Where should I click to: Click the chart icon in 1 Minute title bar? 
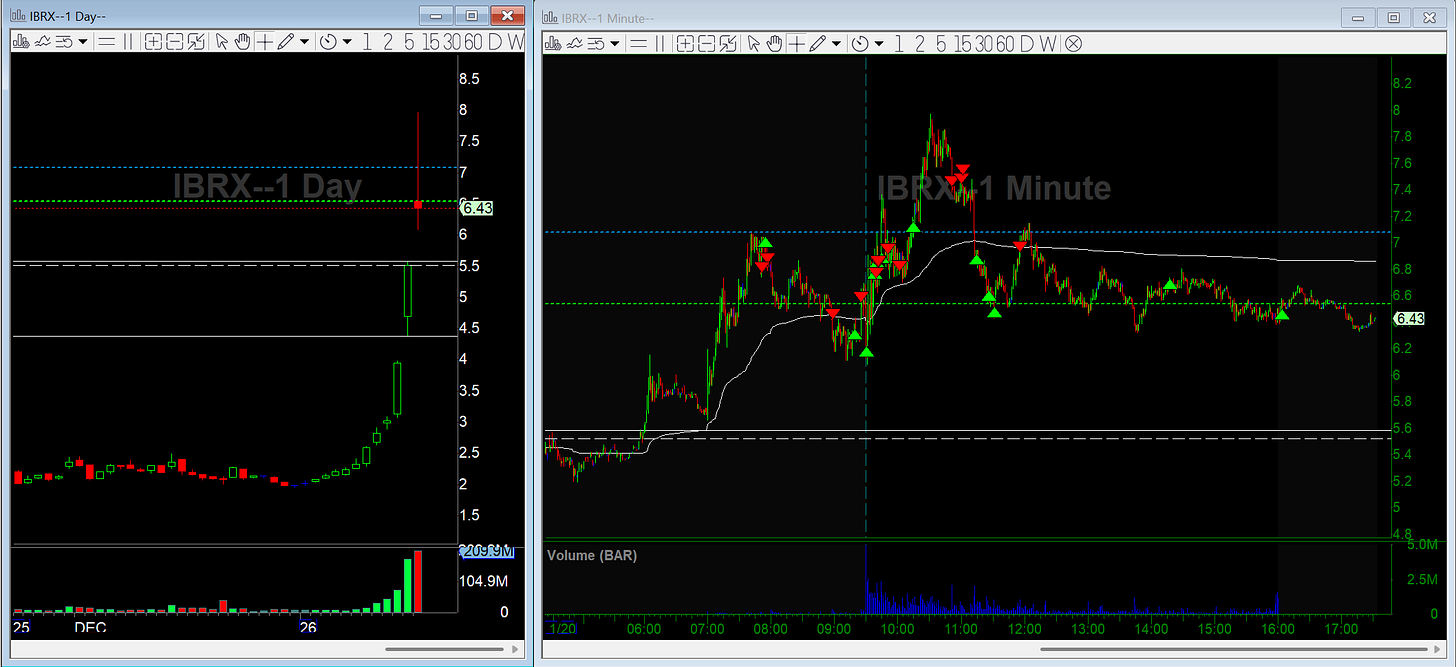coord(550,18)
